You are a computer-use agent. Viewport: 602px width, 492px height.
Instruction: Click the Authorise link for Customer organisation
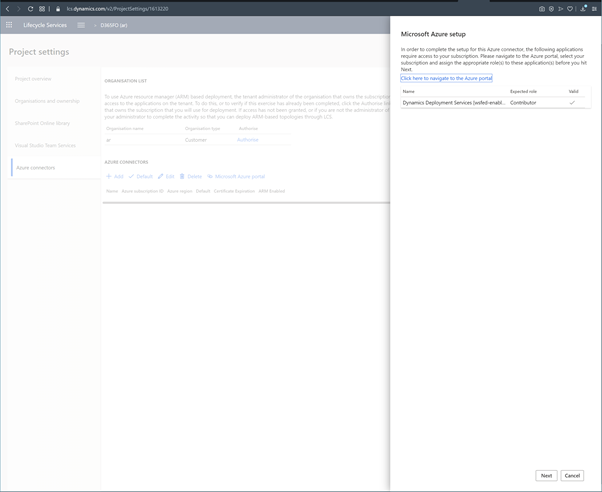pos(247,140)
